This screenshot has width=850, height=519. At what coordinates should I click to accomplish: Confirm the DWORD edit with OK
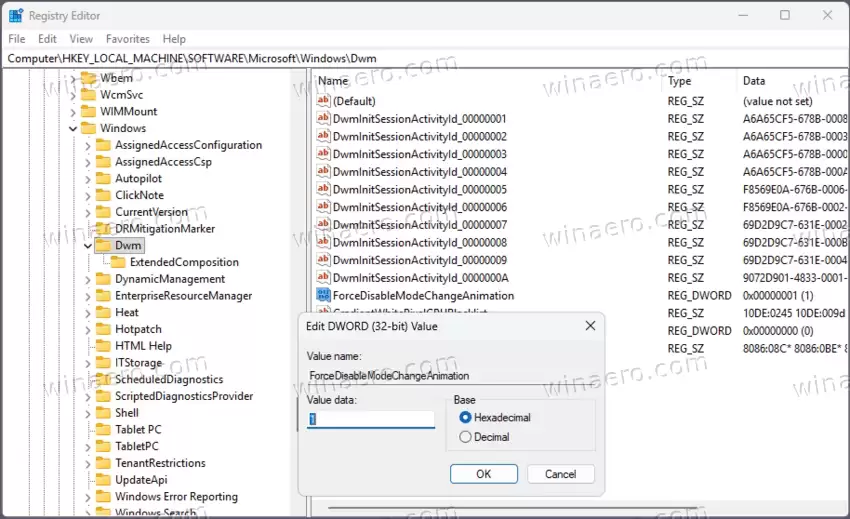[484, 474]
